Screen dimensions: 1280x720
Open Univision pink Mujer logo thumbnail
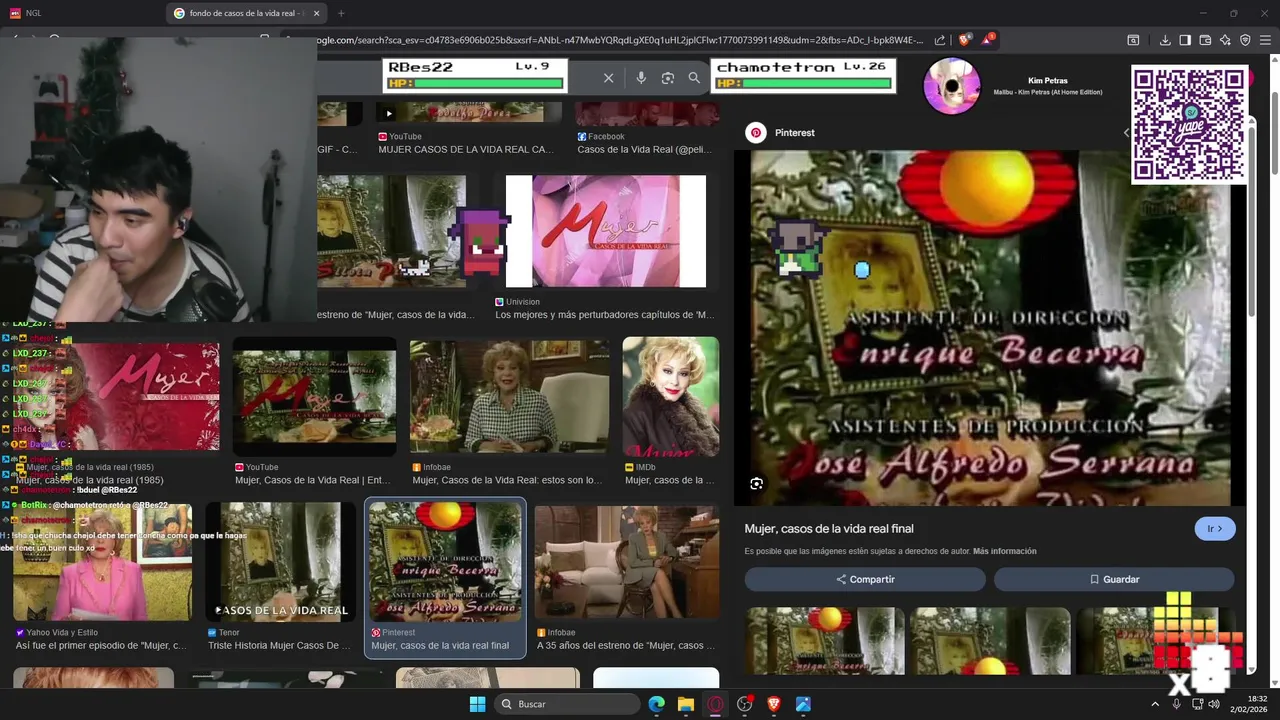[606, 231]
